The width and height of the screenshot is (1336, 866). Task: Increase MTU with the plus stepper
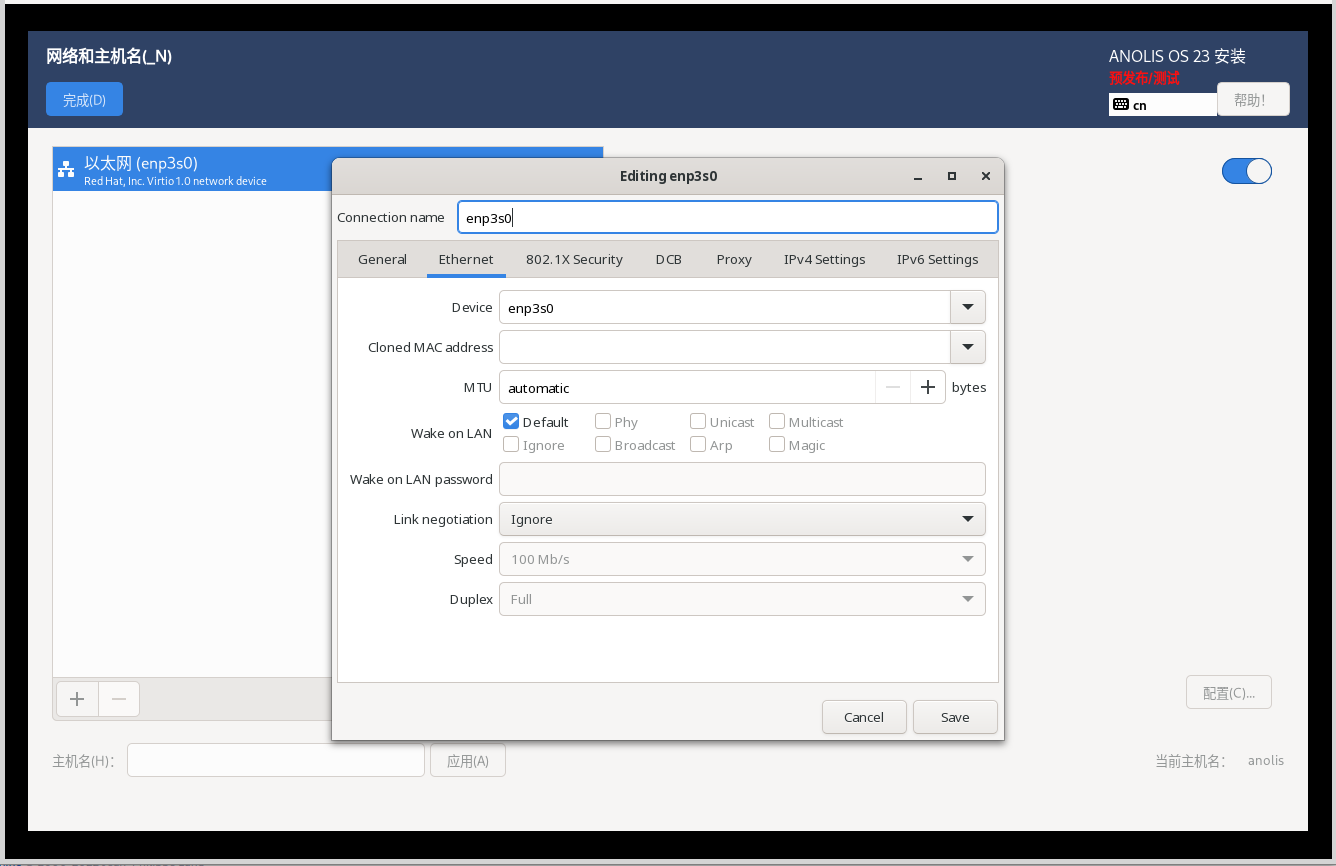click(x=927, y=388)
